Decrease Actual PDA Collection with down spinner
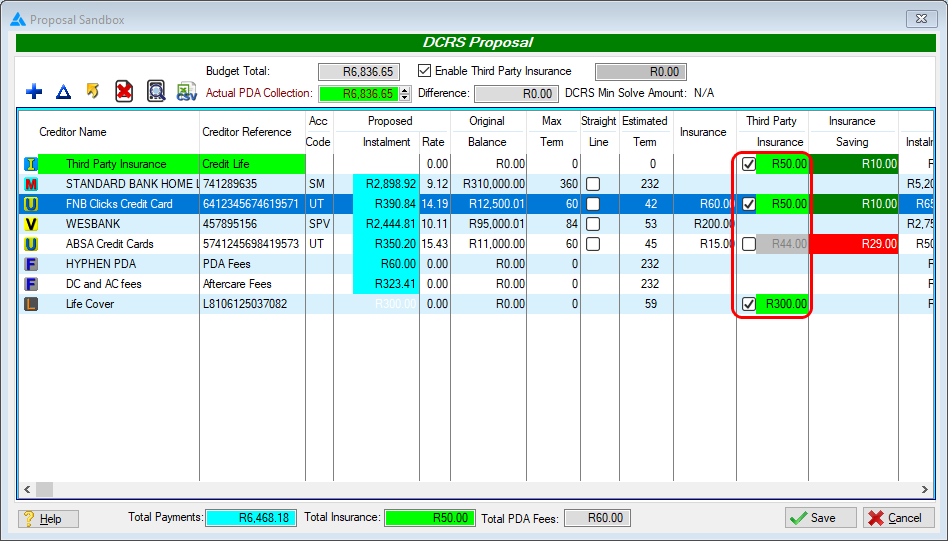The height and width of the screenshot is (541, 948). point(404,98)
